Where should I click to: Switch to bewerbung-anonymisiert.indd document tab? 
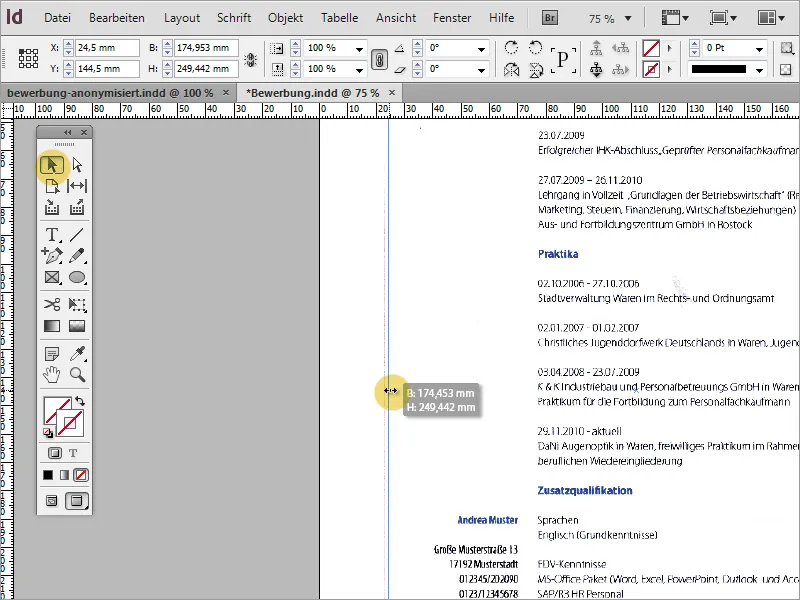tap(111, 92)
